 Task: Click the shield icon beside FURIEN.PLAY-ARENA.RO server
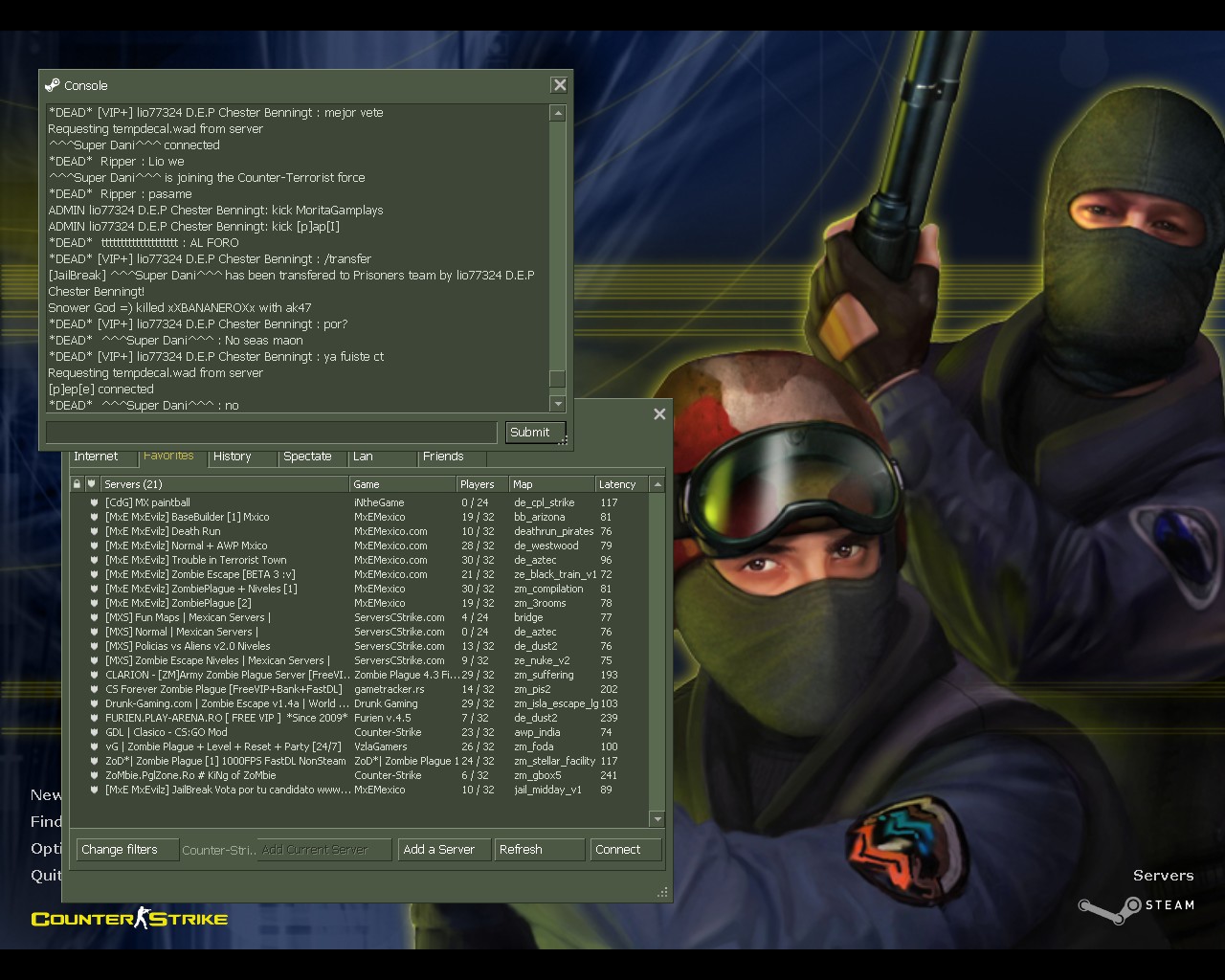point(95,718)
